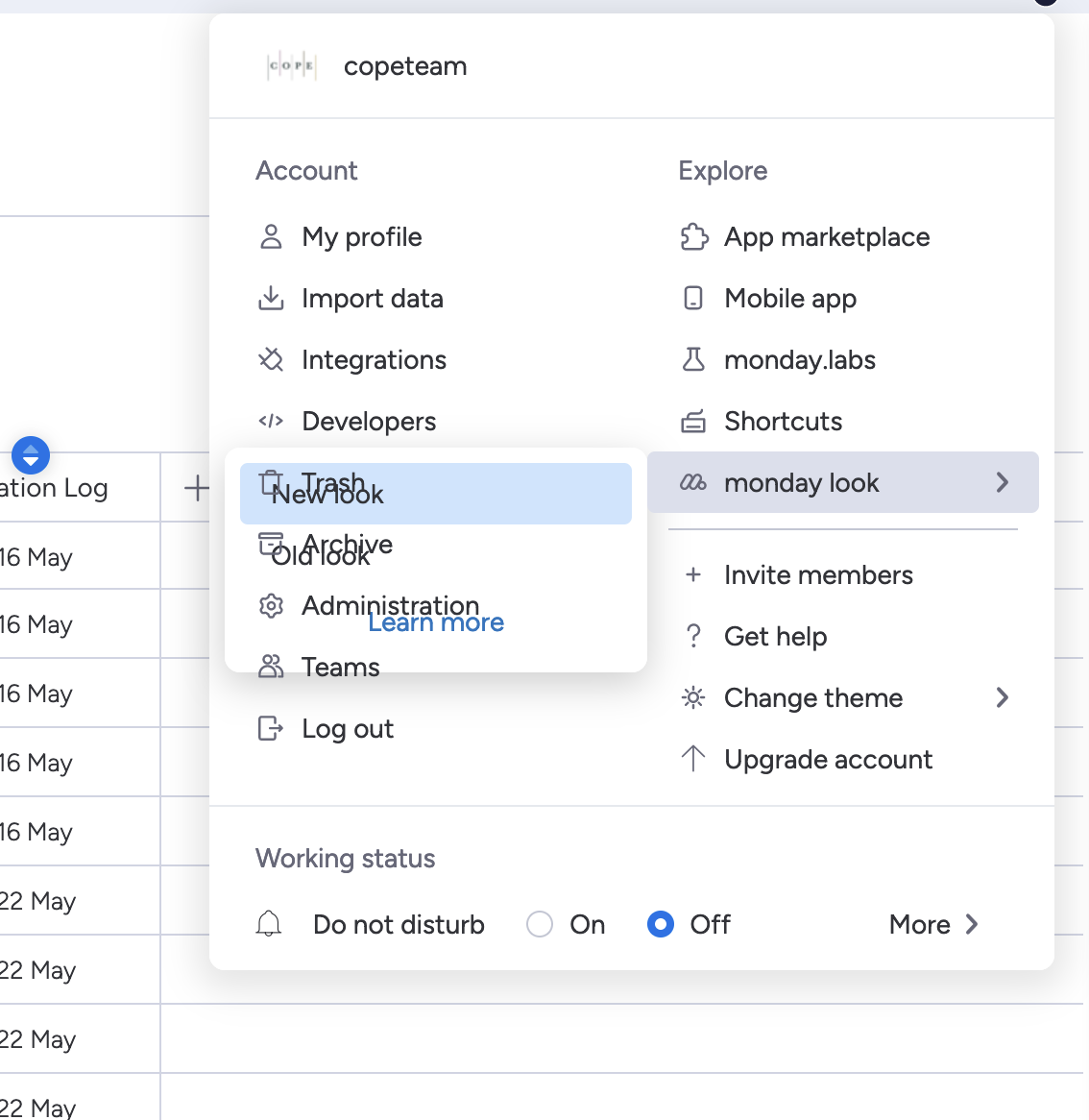
Task: Click the Mobile app phone icon
Action: click(693, 299)
